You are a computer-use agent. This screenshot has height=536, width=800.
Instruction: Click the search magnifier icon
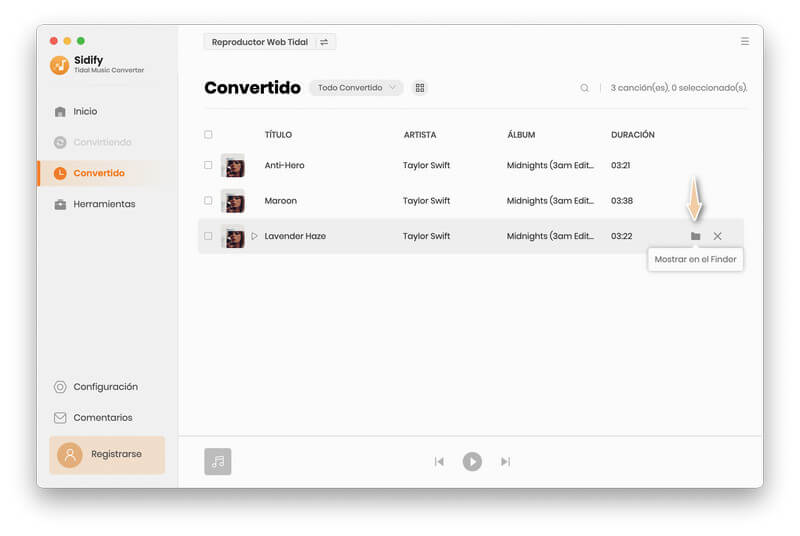click(584, 88)
